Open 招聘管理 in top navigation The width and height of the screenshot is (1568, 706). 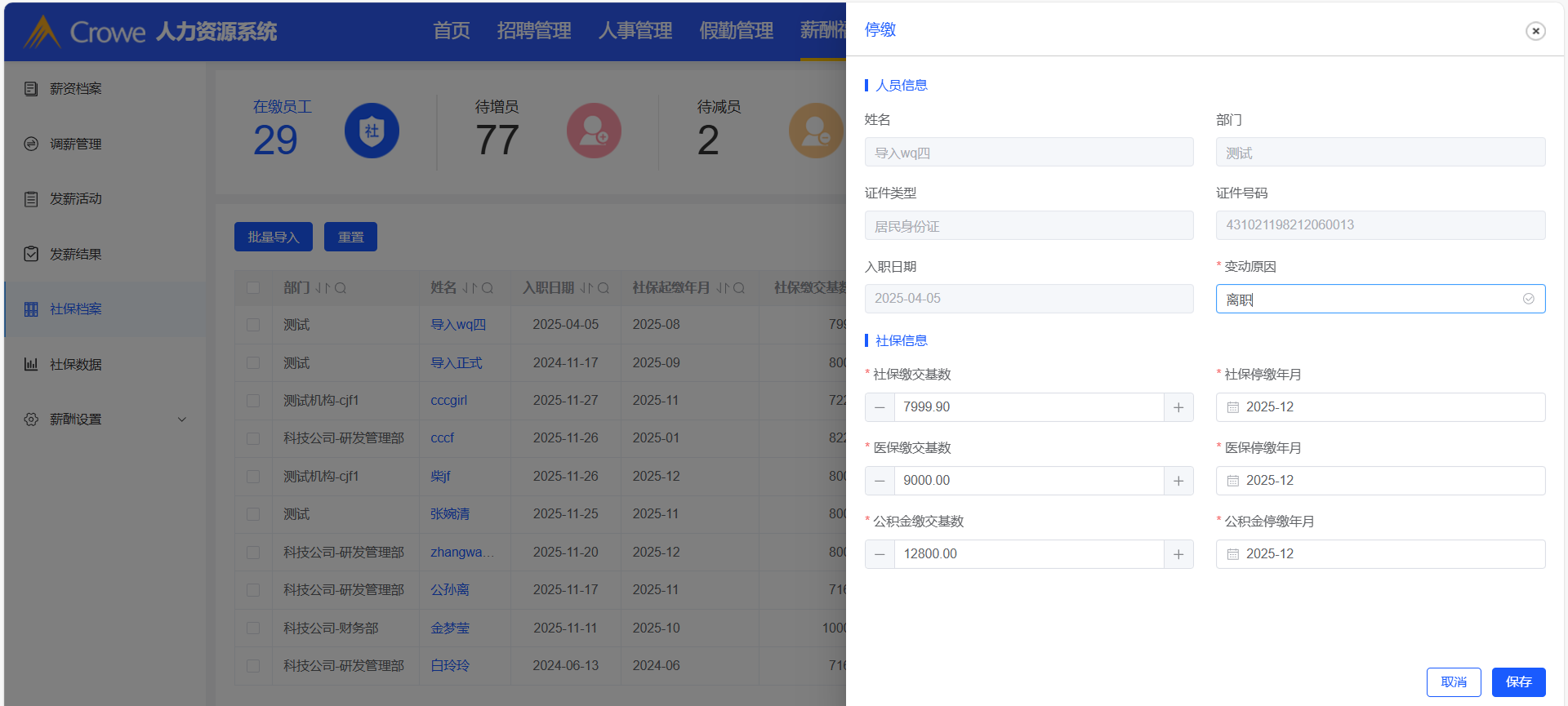pos(534,31)
